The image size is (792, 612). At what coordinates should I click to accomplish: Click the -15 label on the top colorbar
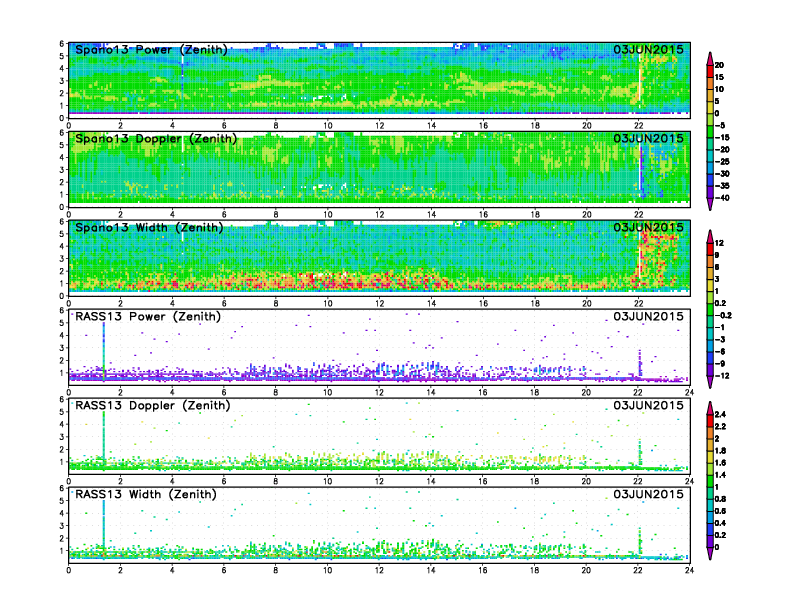click(722, 138)
